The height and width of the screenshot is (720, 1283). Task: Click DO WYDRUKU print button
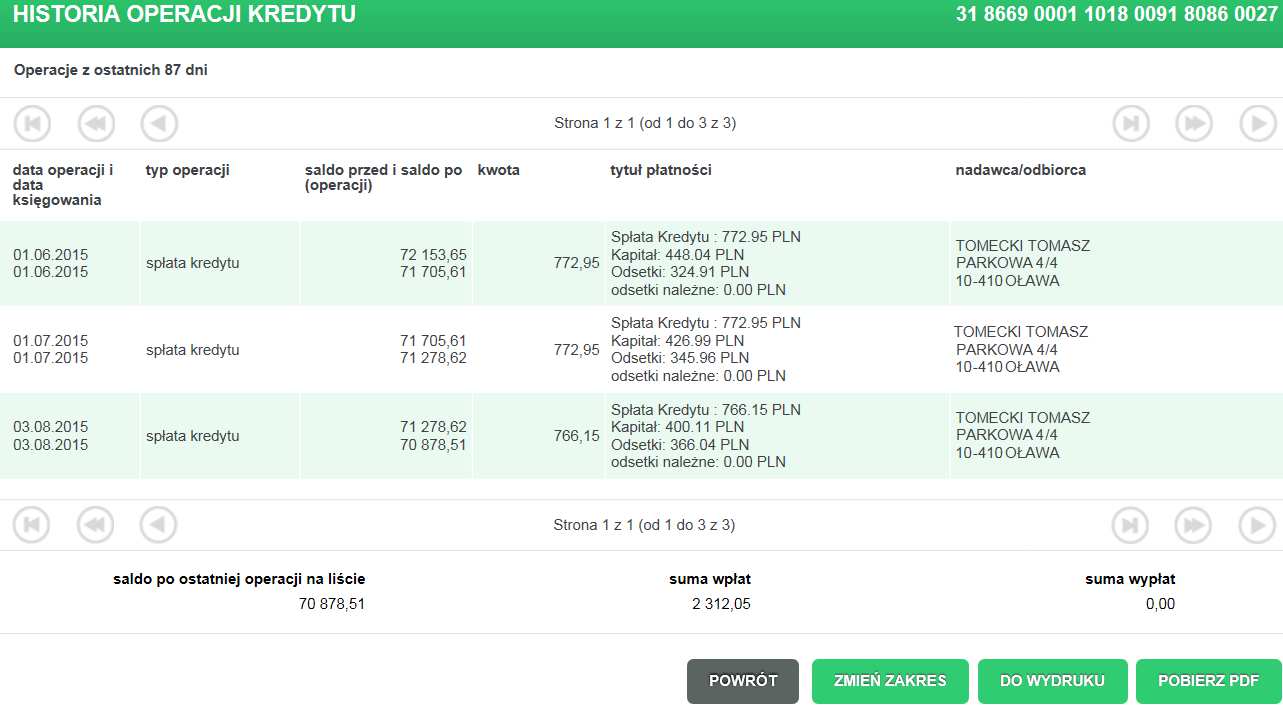pos(1052,681)
